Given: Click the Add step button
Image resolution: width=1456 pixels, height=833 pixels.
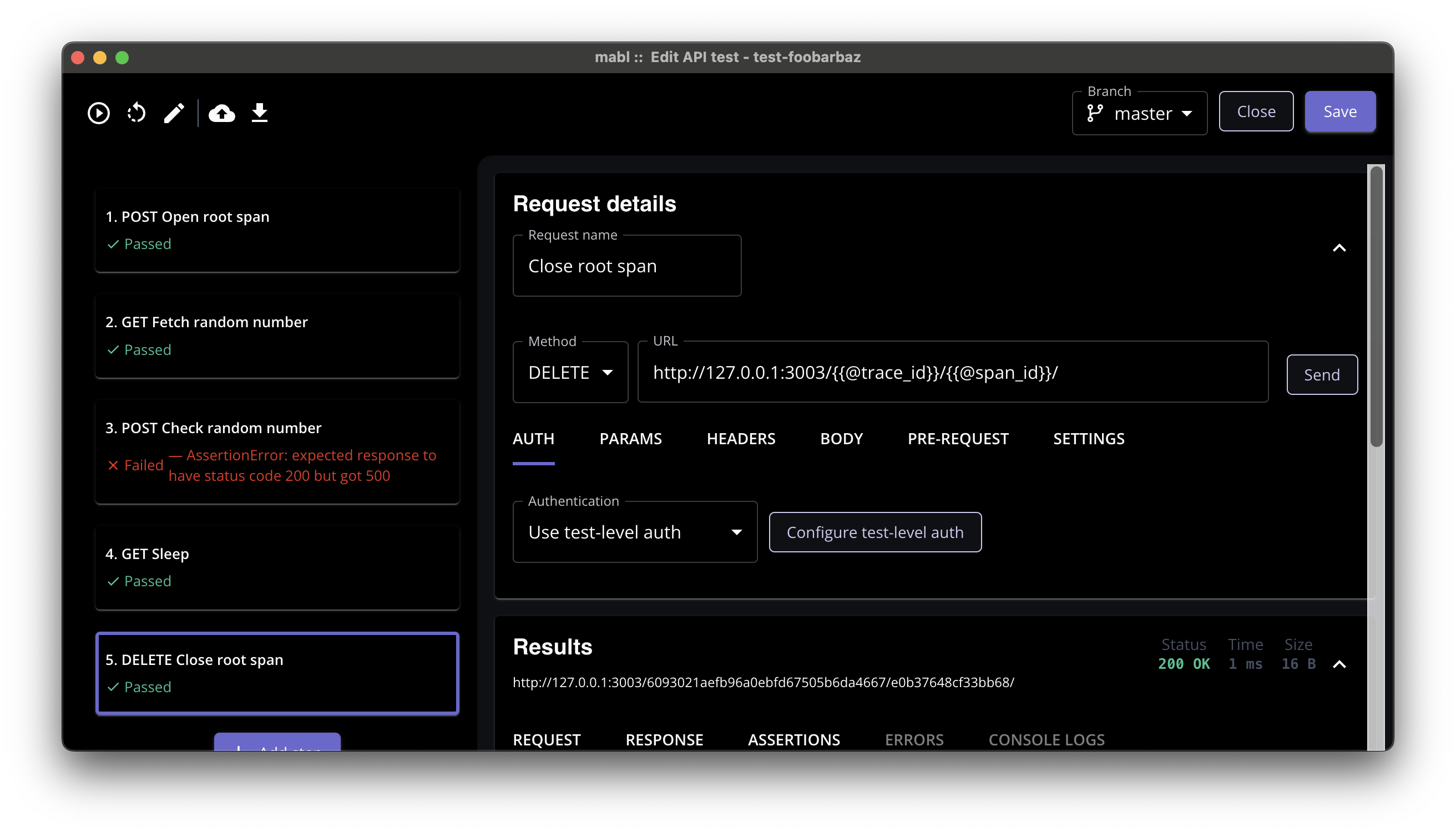Looking at the screenshot, I should [277, 743].
